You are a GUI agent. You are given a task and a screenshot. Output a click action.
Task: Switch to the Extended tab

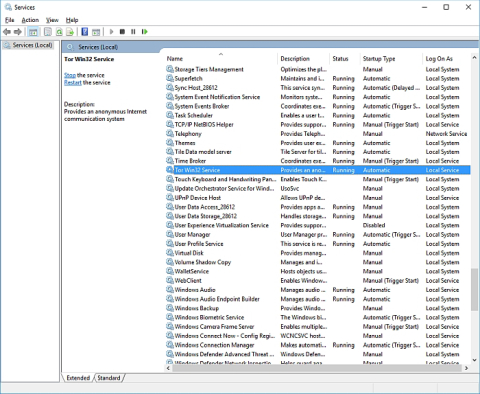(x=78, y=378)
